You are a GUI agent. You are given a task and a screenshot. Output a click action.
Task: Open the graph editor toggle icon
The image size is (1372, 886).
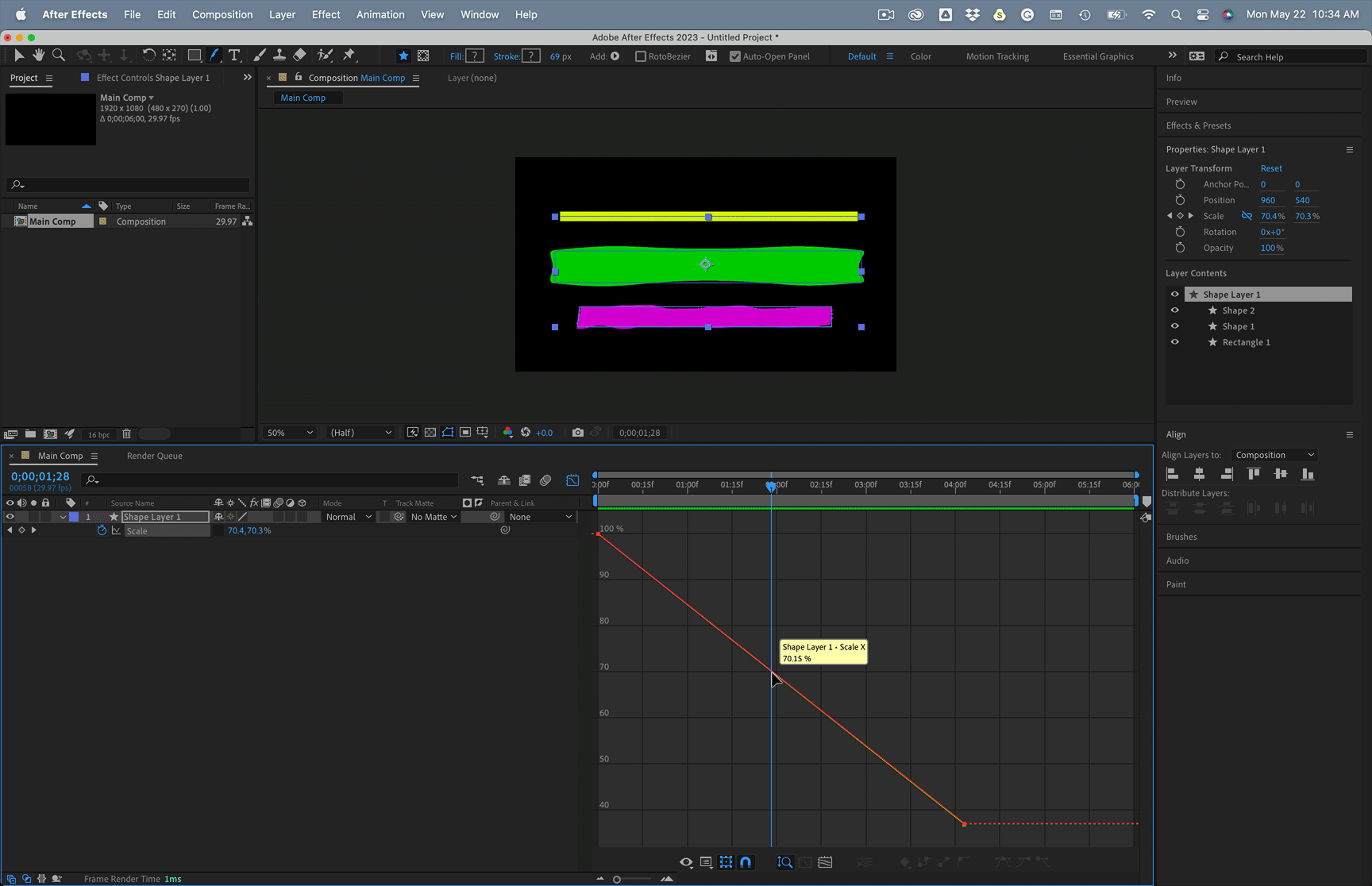(x=572, y=480)
